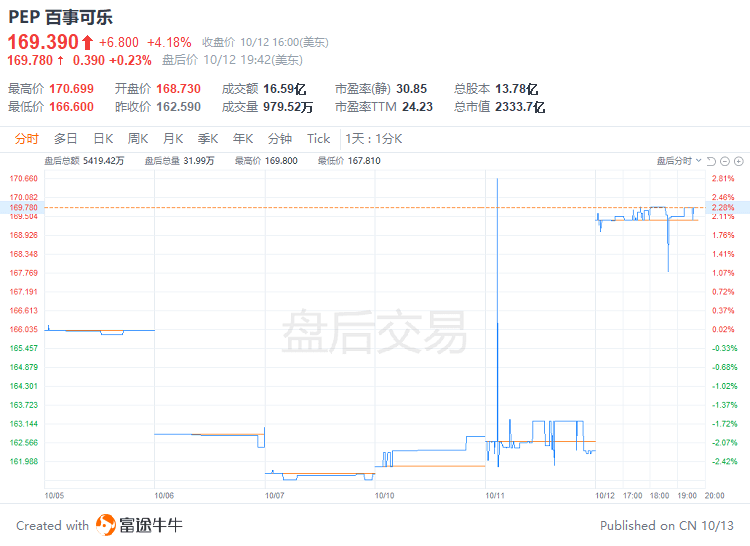Switch to the 分钟 tab
This screenshot has height=546, width=750.
(x=280, y=139)
